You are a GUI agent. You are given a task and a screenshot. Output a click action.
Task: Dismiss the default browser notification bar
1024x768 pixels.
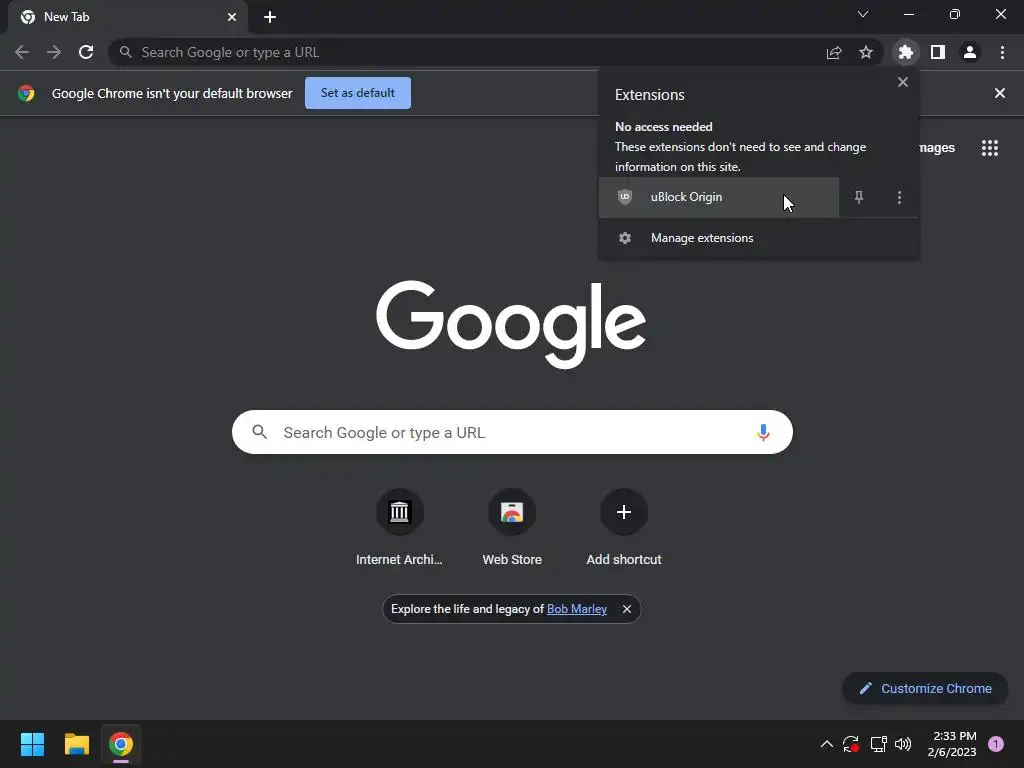pos(999,93)
